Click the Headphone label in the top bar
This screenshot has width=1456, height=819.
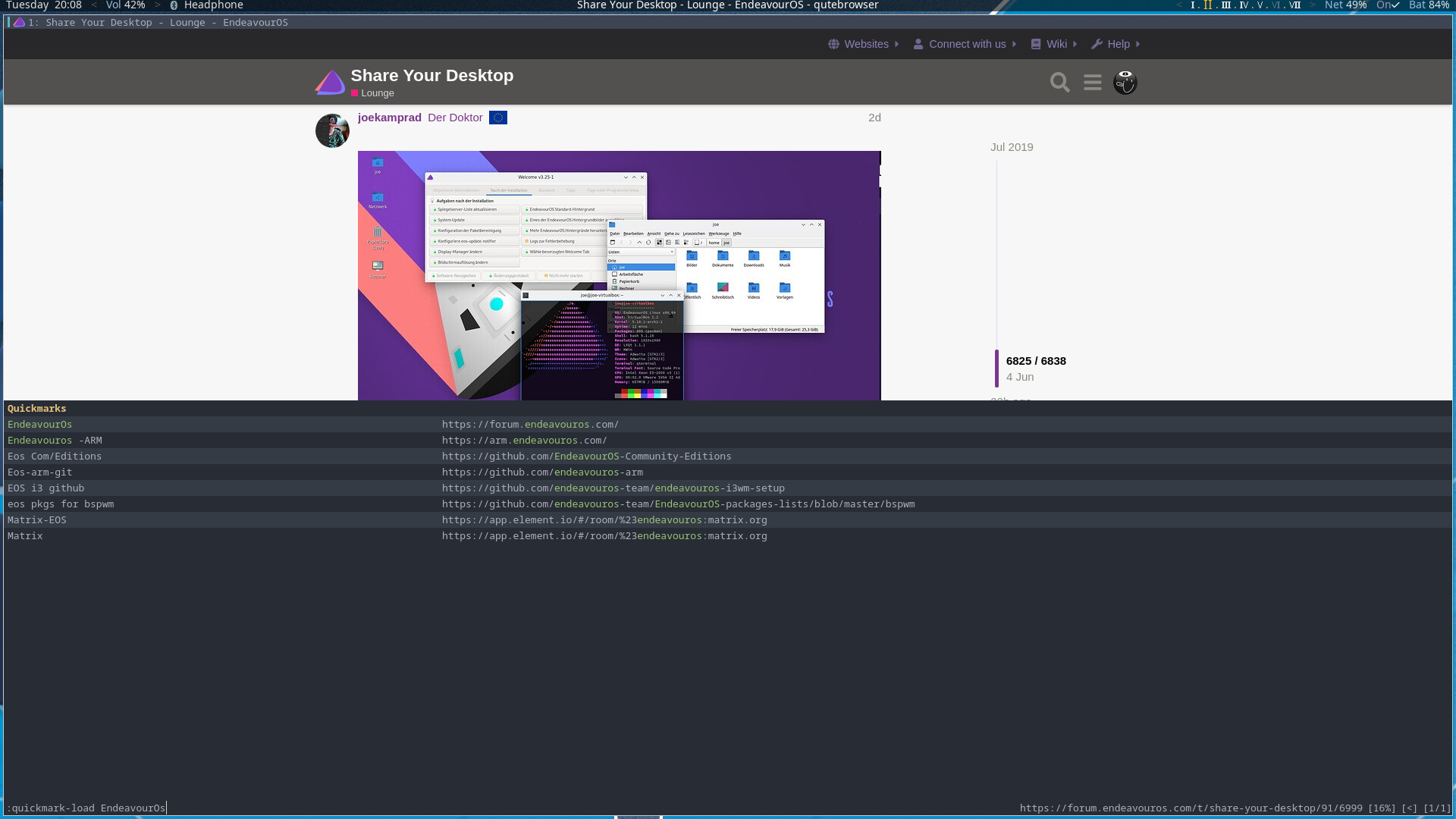coord(213,5)
